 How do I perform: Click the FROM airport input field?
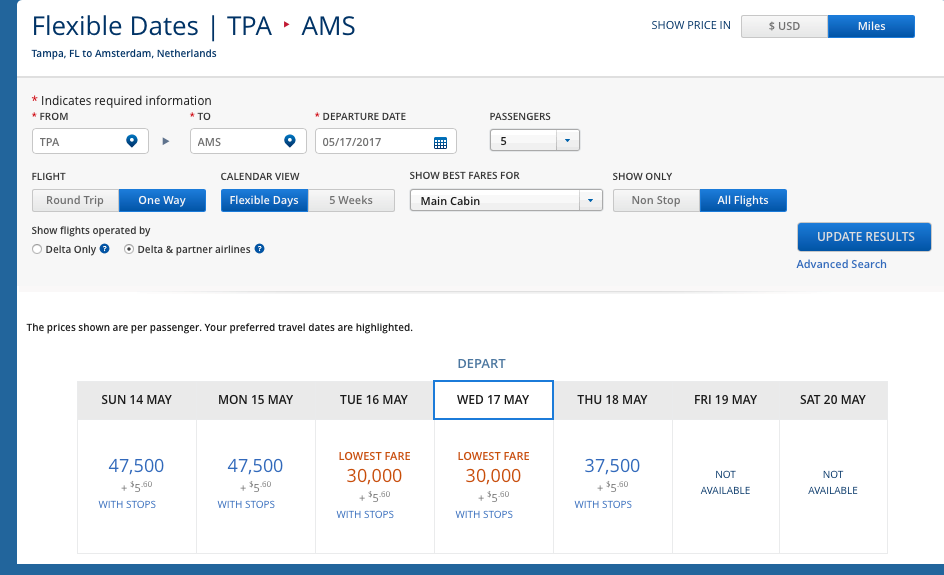[x=90, y=141]
